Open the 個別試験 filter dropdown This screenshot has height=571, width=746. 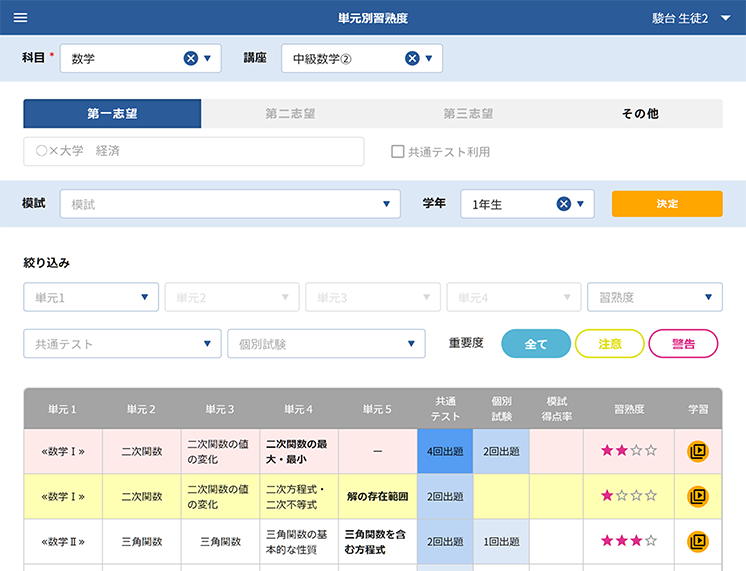(x=326, y=344)
